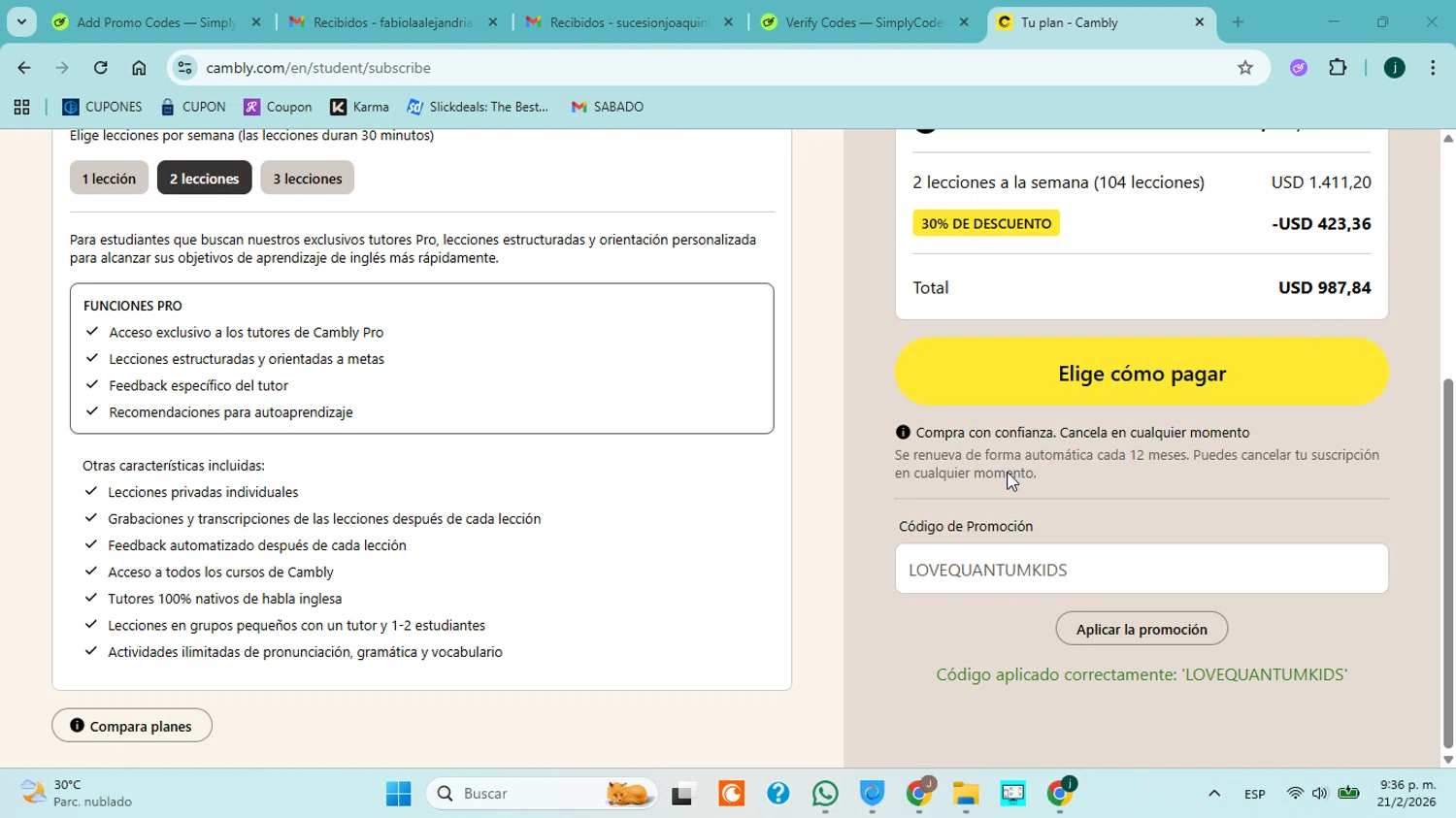Screen dimensions: 1456x818
Task: Click the total amount USD 987,84
Action: 1324,288
